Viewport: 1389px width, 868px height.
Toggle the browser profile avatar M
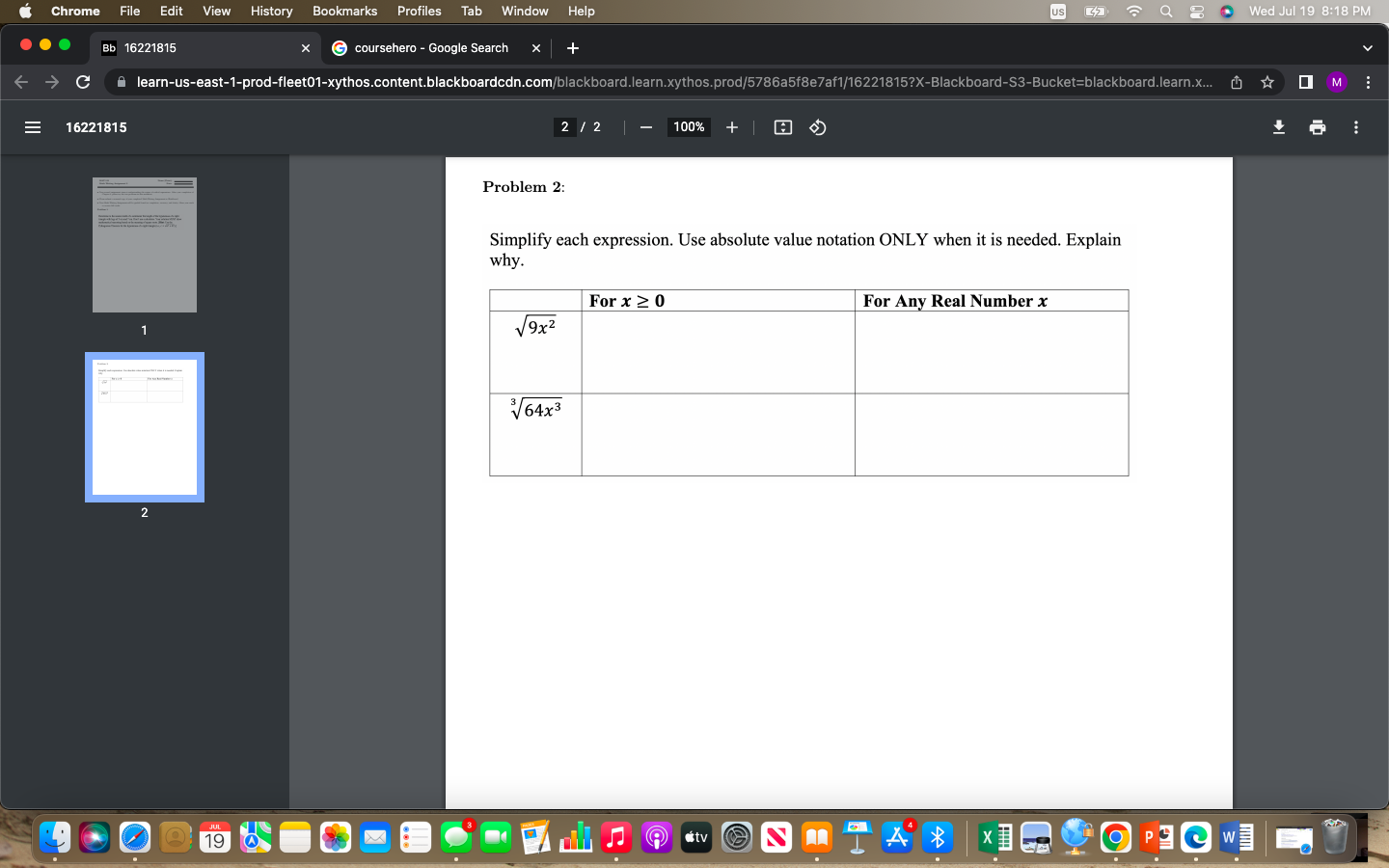pyautogui.click(x=1336, y=82)
